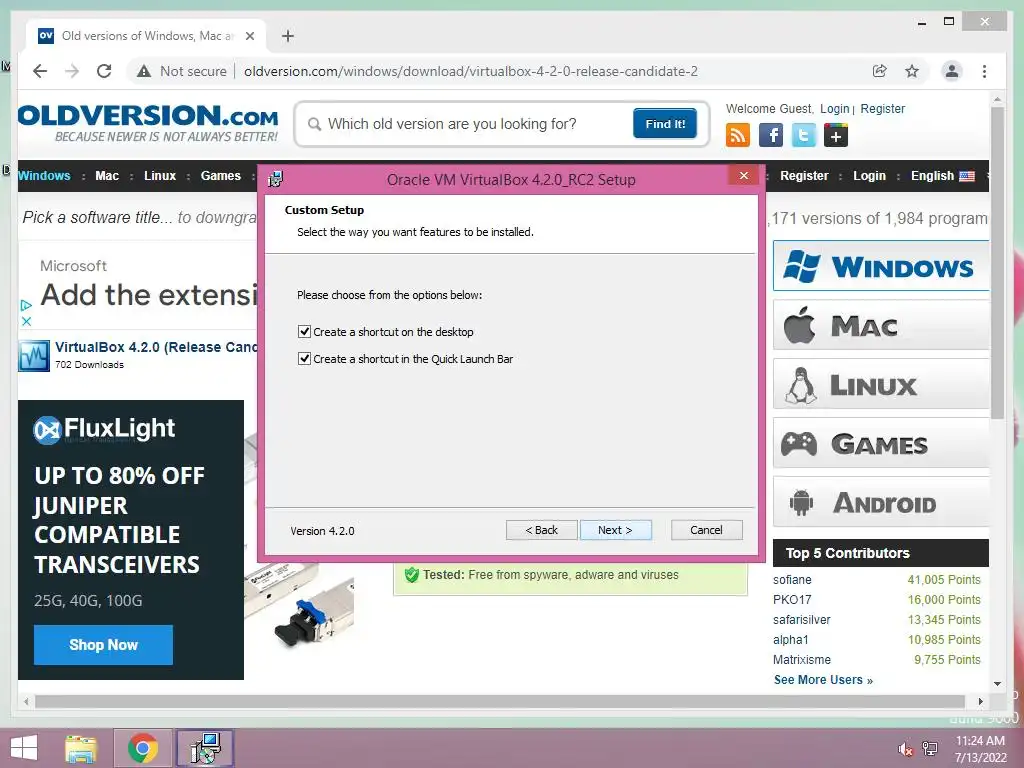This screenshot has height=768, width=1024.
Task: Click the VirtualBox 4.2.0 title link
Action: coord(156,347)
